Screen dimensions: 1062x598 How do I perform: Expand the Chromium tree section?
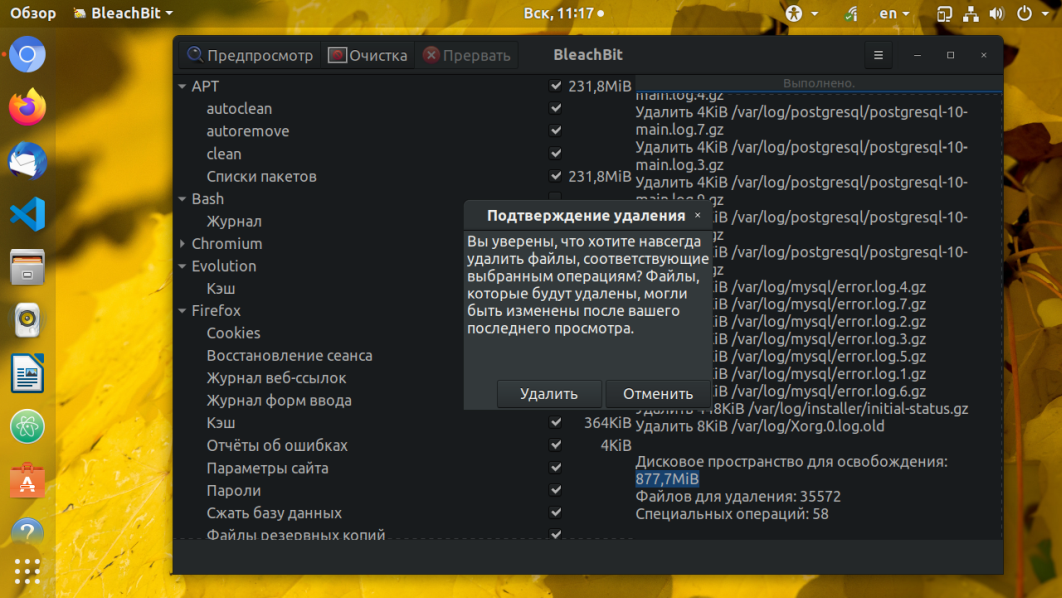pyautogui.click(x=182, y=244)
